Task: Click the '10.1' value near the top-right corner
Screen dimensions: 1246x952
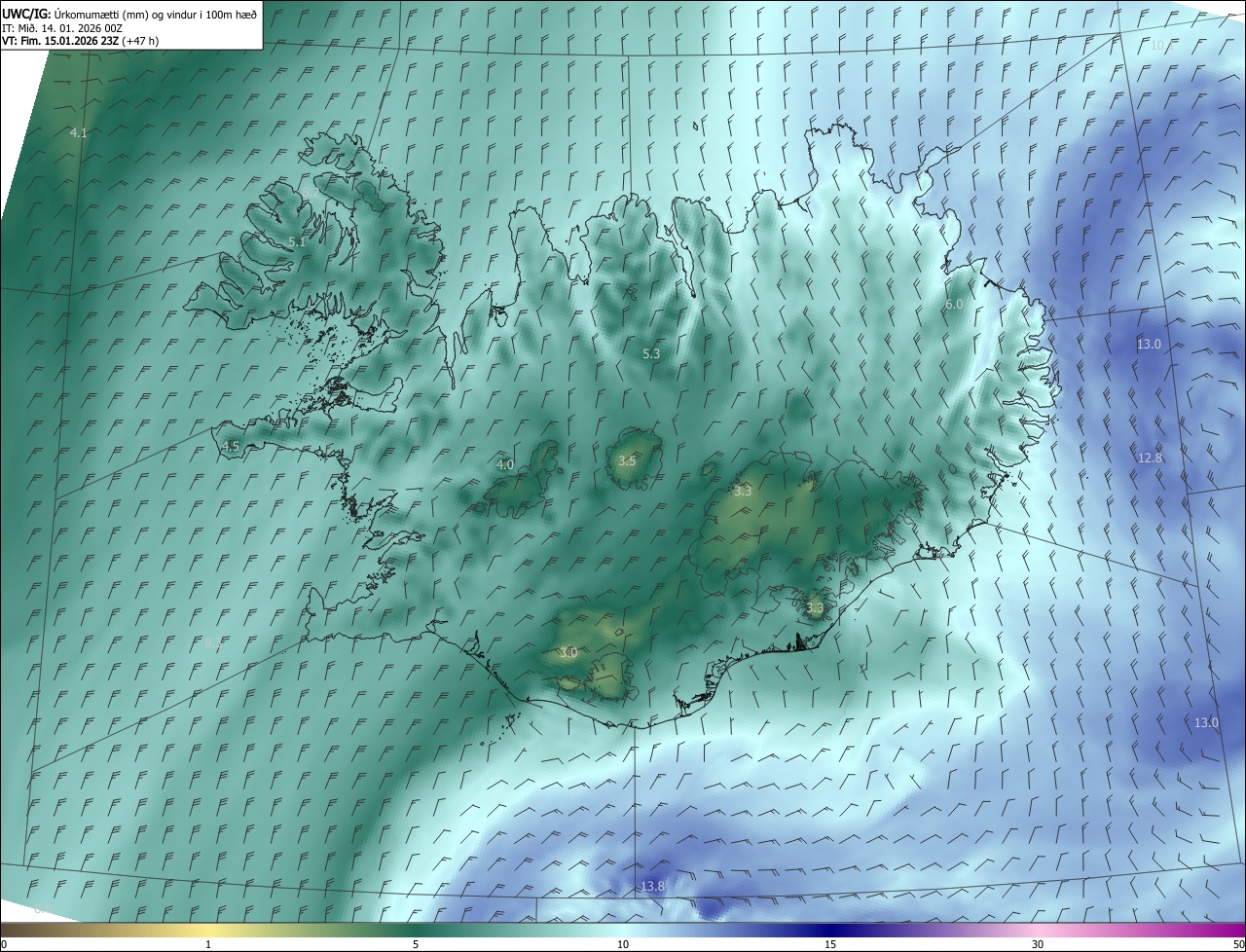Action: point(1162,46)
